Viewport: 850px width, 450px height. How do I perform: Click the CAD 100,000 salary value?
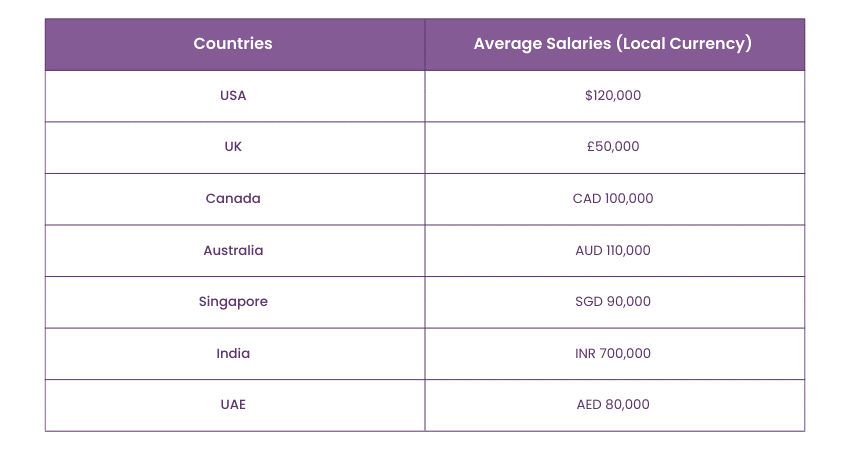click(x=613, y=198)
